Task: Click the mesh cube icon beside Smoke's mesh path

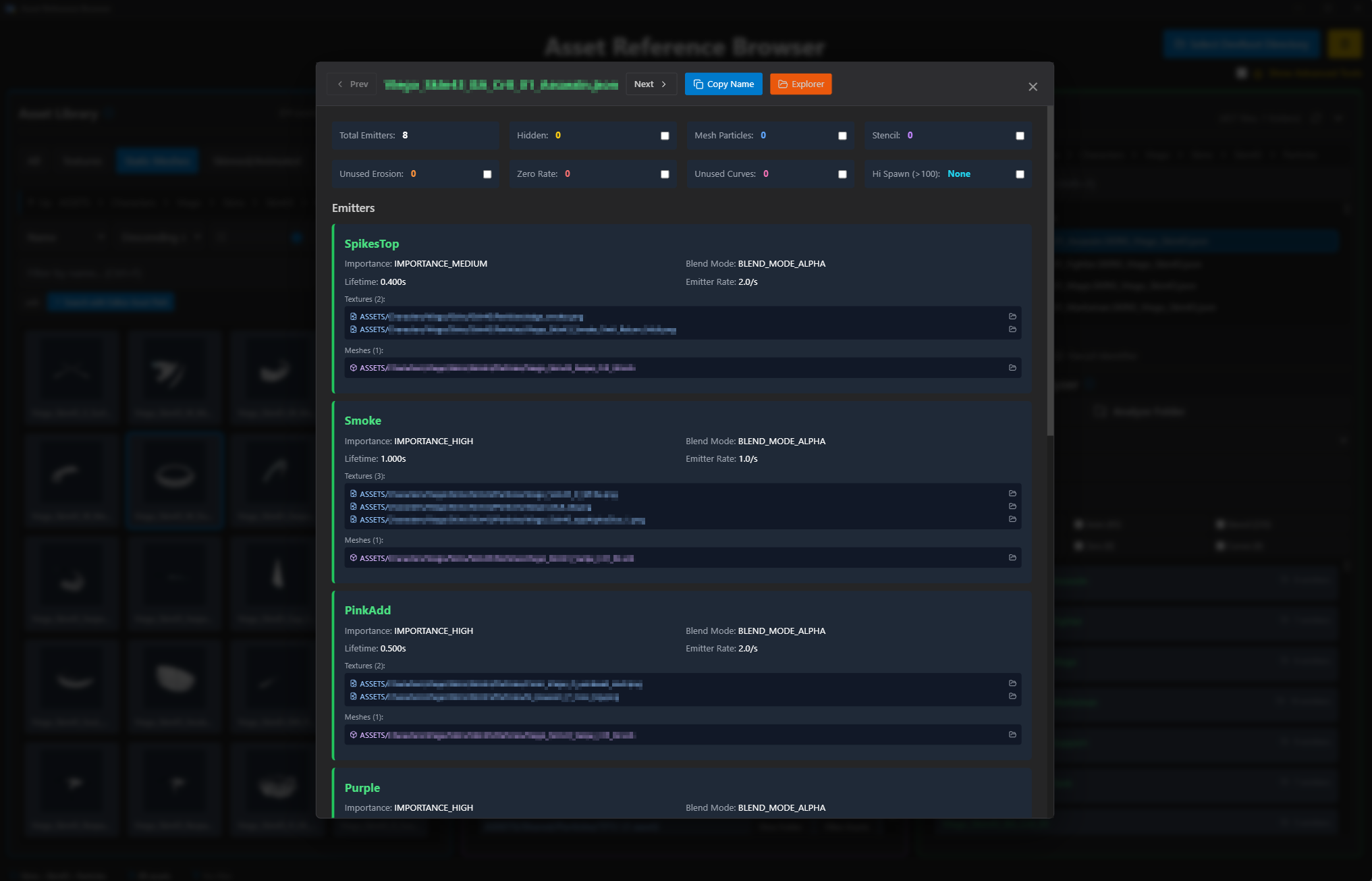Action: (x=353, y=558)
